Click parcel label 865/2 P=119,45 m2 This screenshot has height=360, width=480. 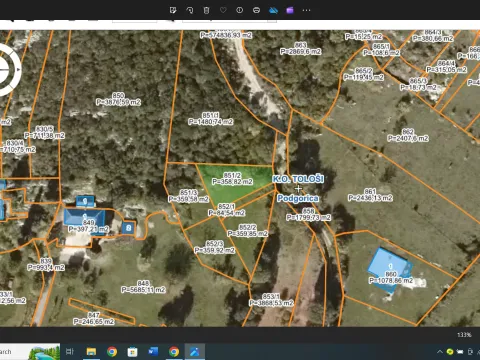[364, 74]
